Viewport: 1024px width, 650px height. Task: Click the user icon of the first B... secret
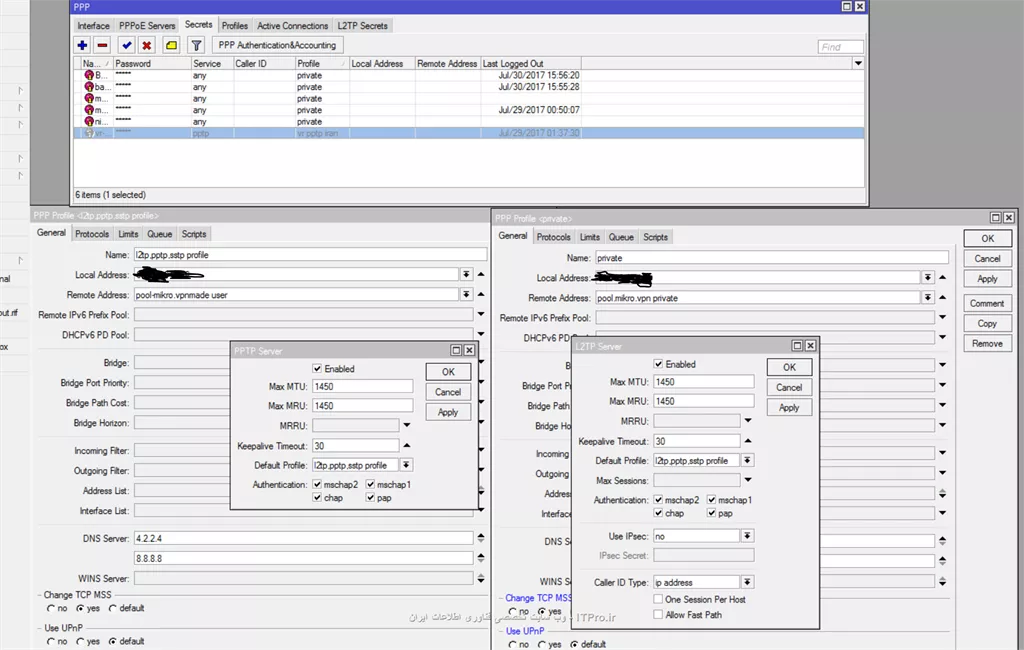click(89, 75)
